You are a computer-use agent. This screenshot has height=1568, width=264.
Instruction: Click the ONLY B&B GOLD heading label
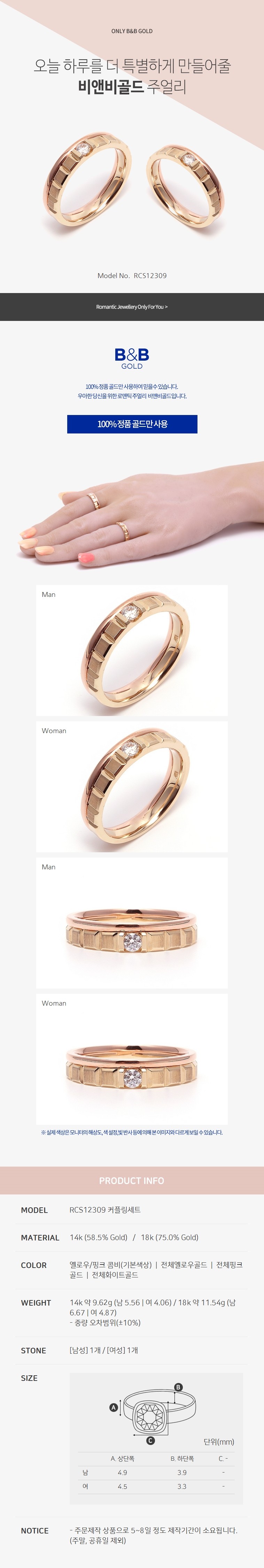point(132,31)
